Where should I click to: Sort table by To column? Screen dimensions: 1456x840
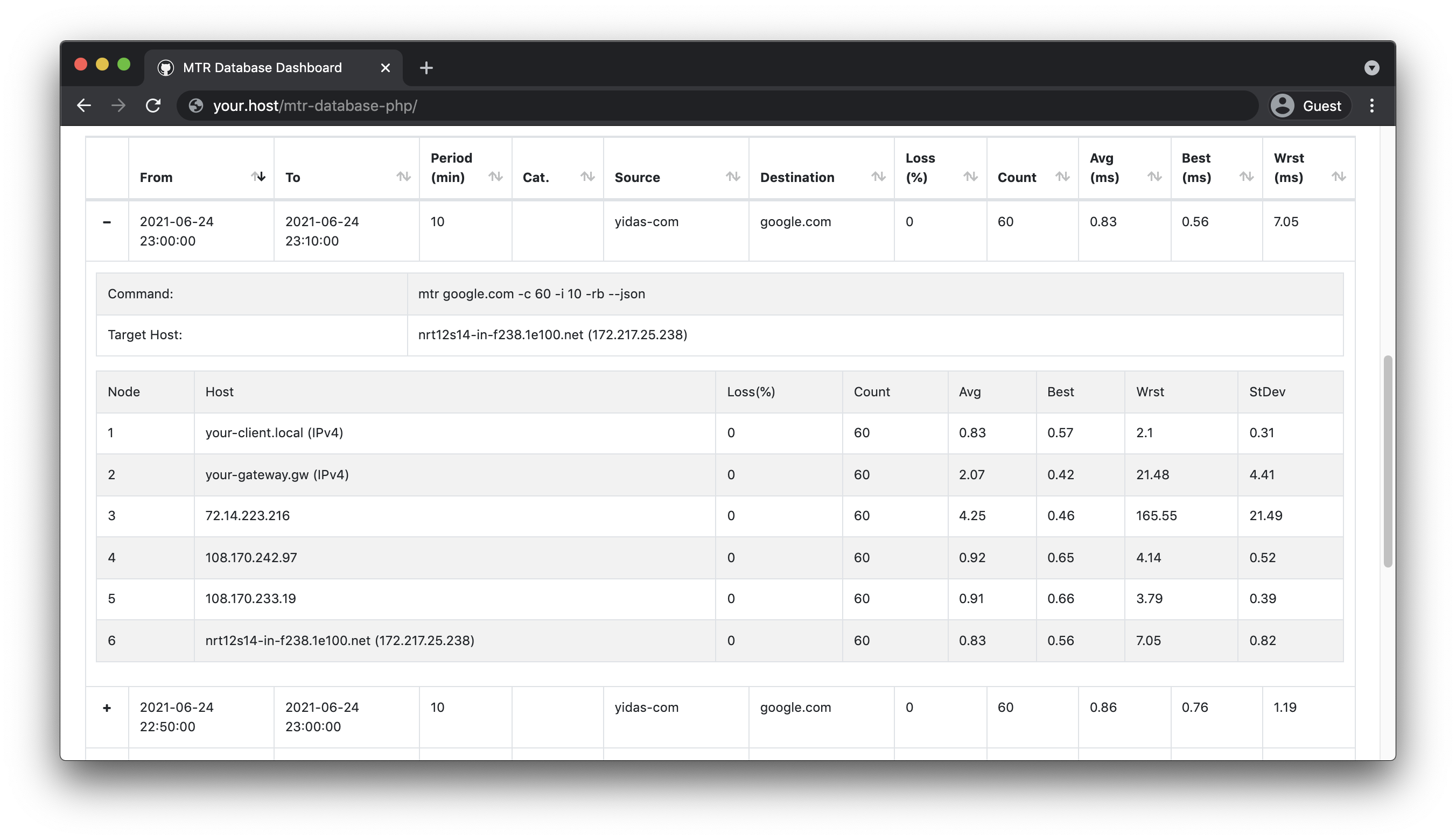[403, 177]
